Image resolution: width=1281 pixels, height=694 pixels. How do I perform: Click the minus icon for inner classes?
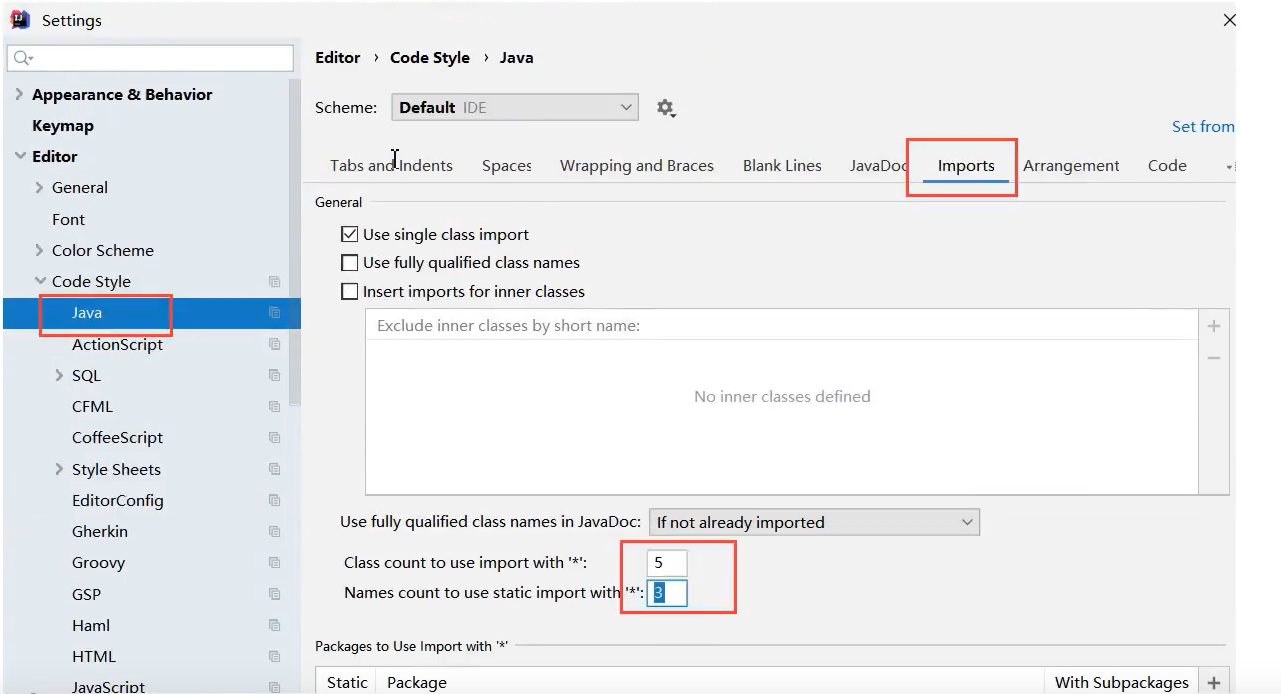click(1214, 358)
